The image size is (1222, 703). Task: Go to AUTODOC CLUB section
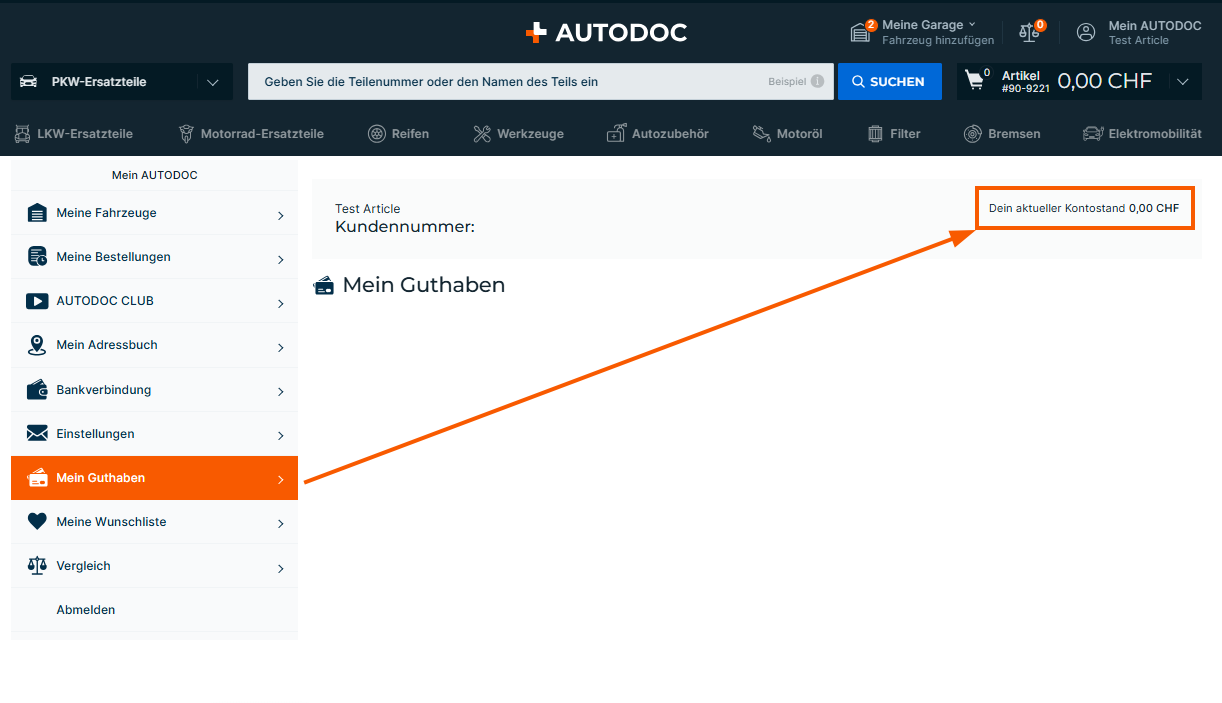(x=154, y=301)
